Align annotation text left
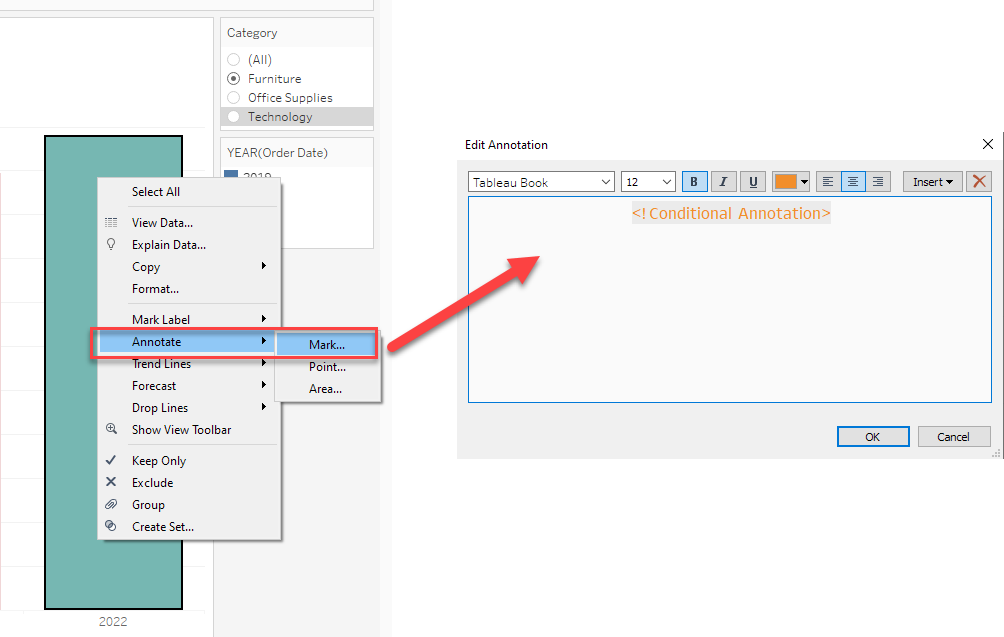The image size is (1004, 637). click(827, 182)
